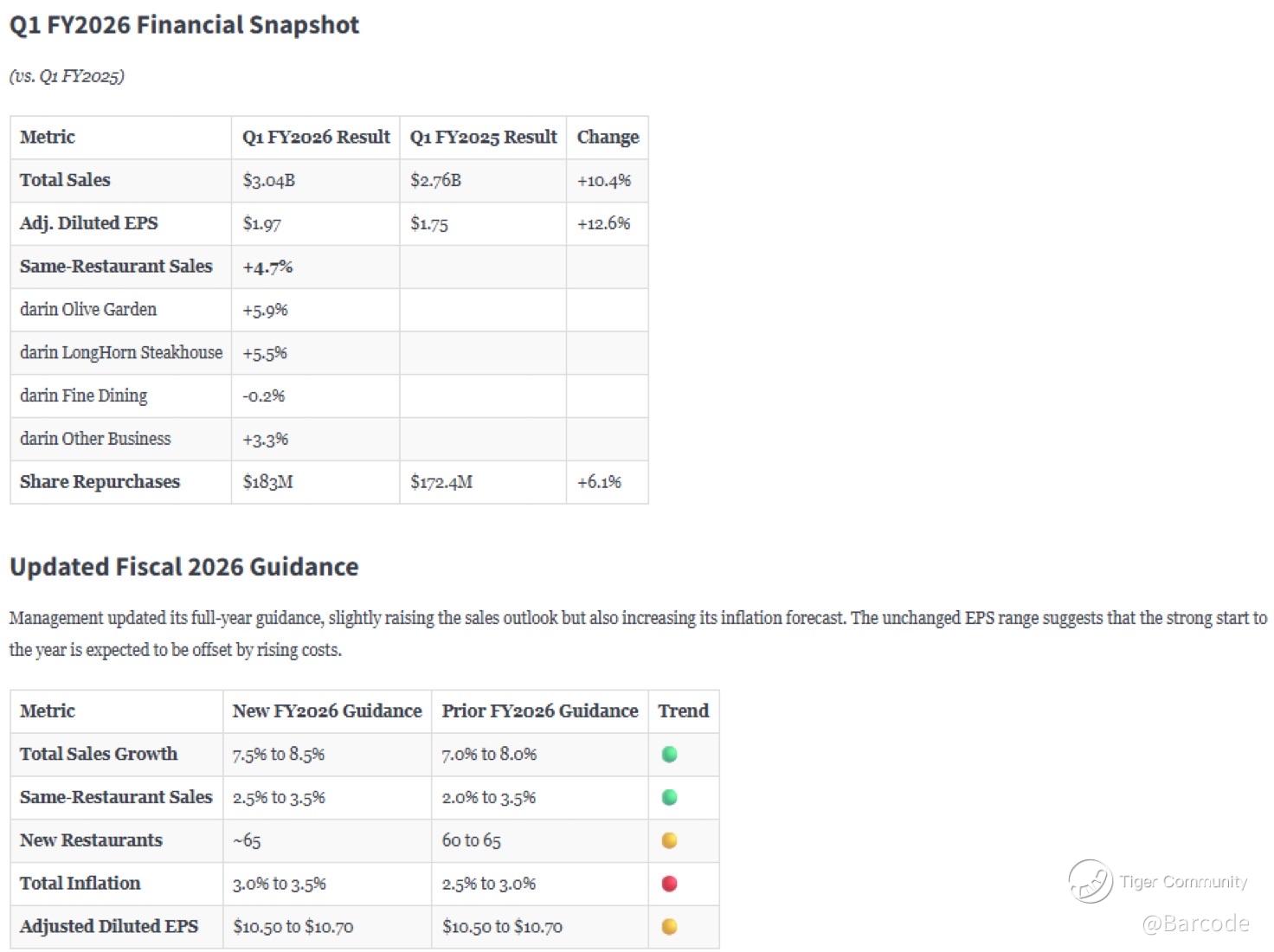Click the Q1 FY2026 Result column header

[x=316, y=137]
